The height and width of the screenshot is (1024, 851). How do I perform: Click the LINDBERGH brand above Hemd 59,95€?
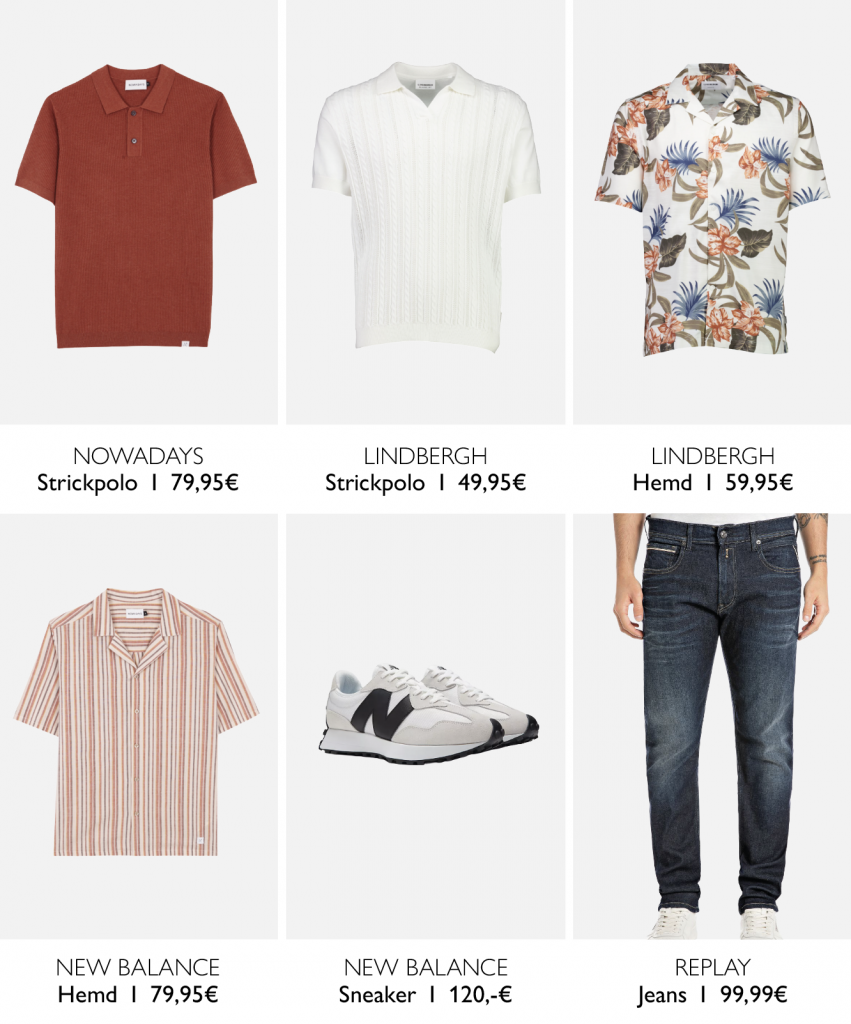pos(713,455)
